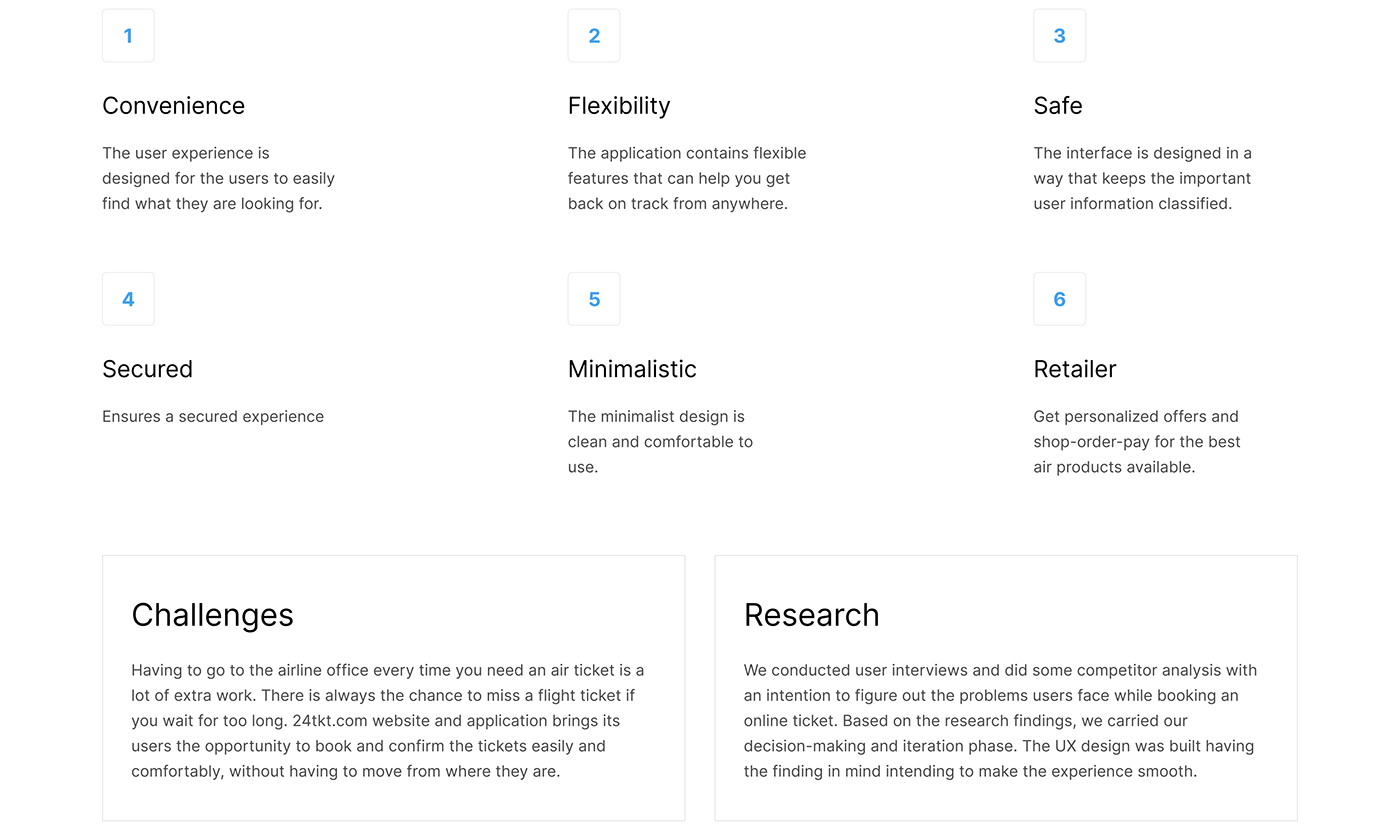The image size is (1400, 833).
Task: Click the 'Ensures a secured experience' text
Action: [213, 417]
